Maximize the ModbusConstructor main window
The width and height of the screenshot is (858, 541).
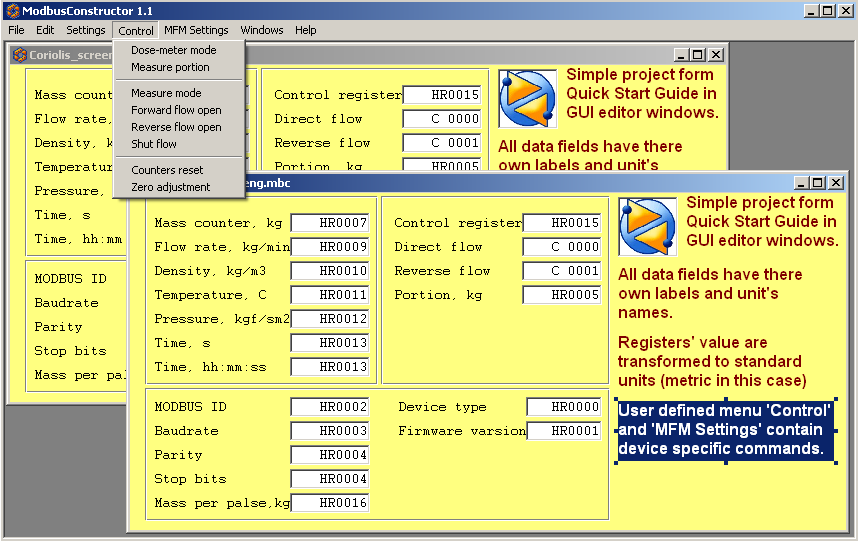[x=828, y=11]
